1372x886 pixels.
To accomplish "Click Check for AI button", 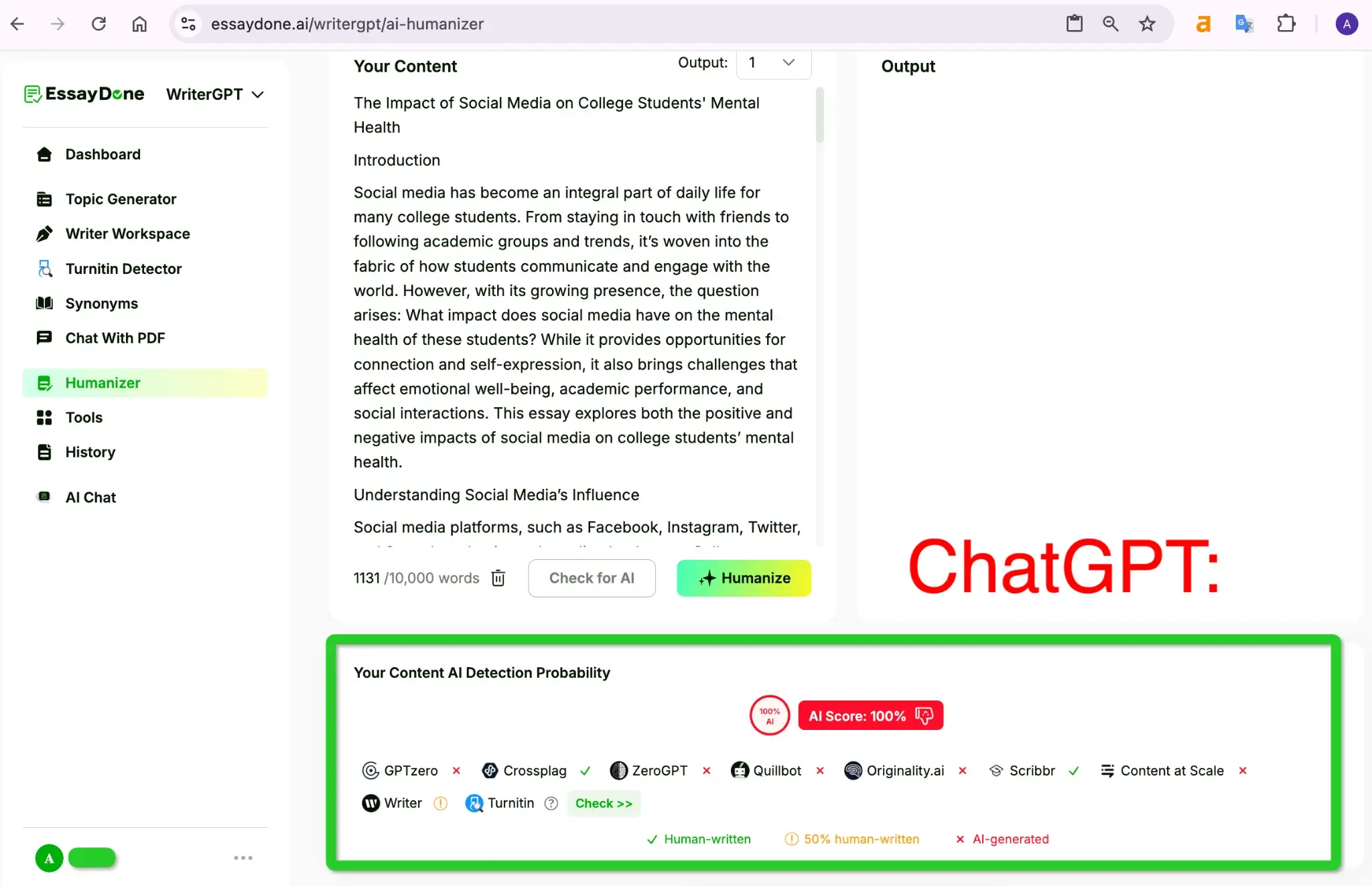I will click(592, 578).
